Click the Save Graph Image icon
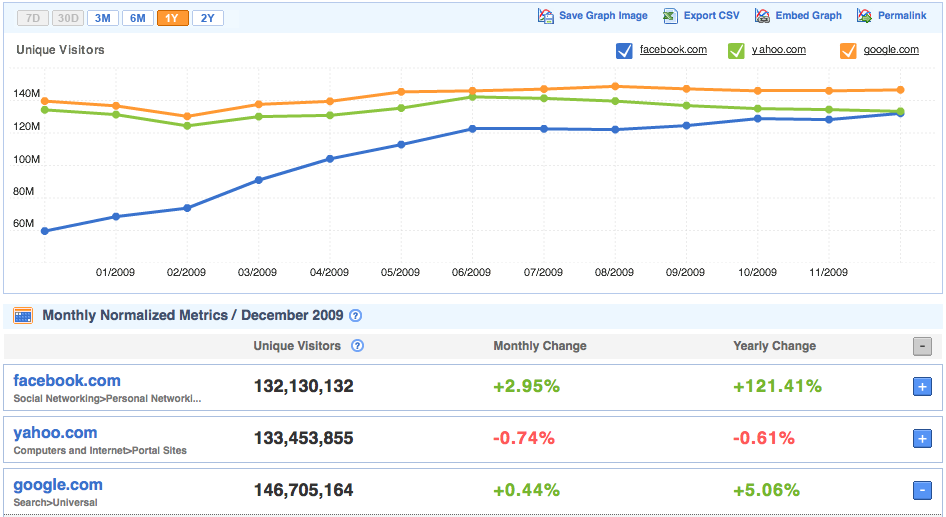The image size is (946, 517). click(x=545, y=16)
